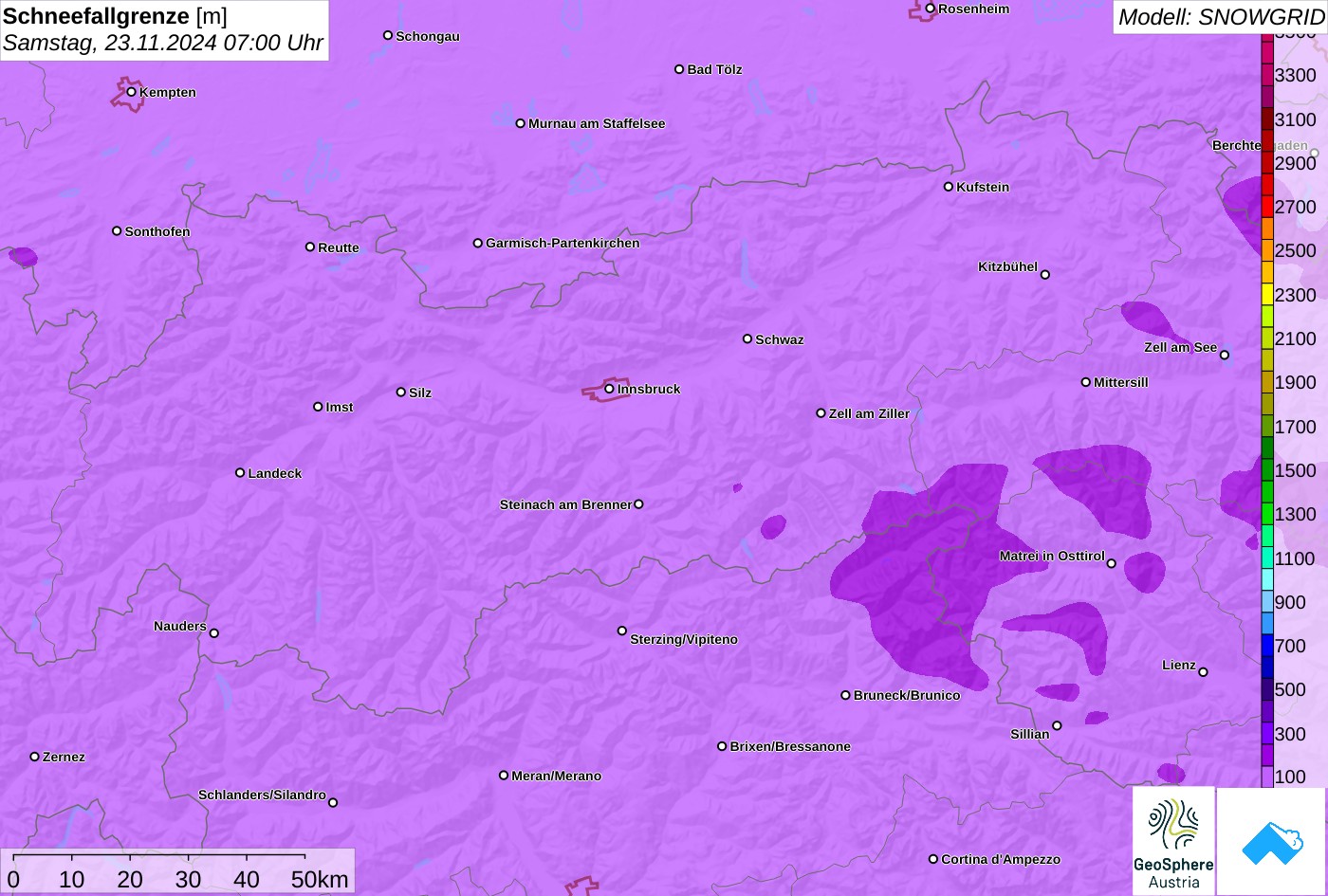Click the Schneefallgrenze [m] title
Screen dimensions: 1328x896
coord(116,16)
